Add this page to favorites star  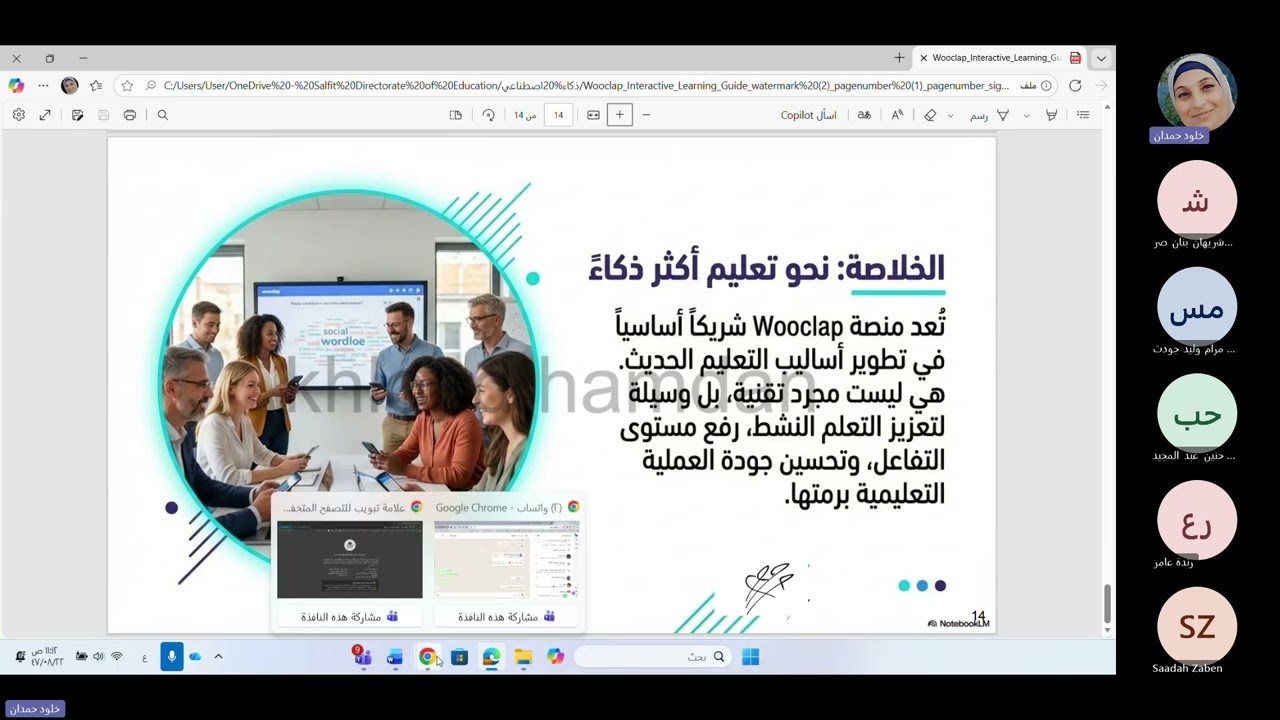[x=127, y=86]
